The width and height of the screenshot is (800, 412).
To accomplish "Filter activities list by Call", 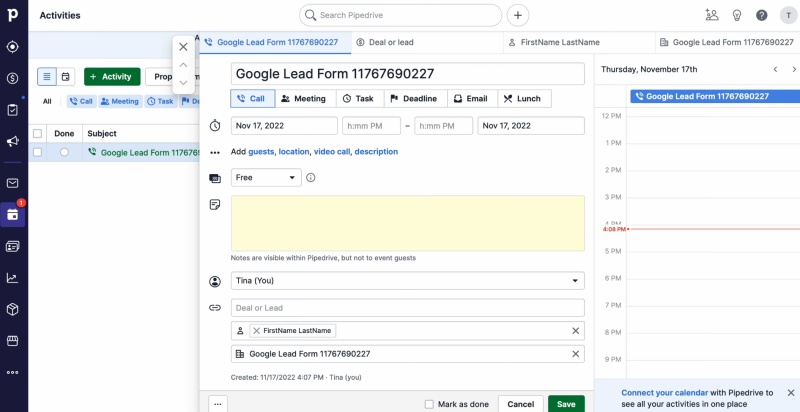I will (81, 101).
